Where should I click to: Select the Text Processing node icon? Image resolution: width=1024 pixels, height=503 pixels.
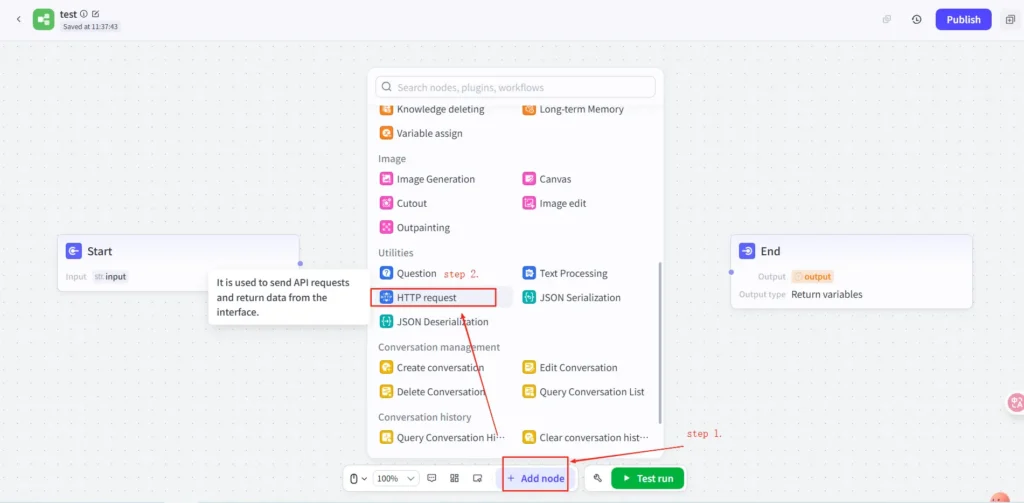[529, 273]
